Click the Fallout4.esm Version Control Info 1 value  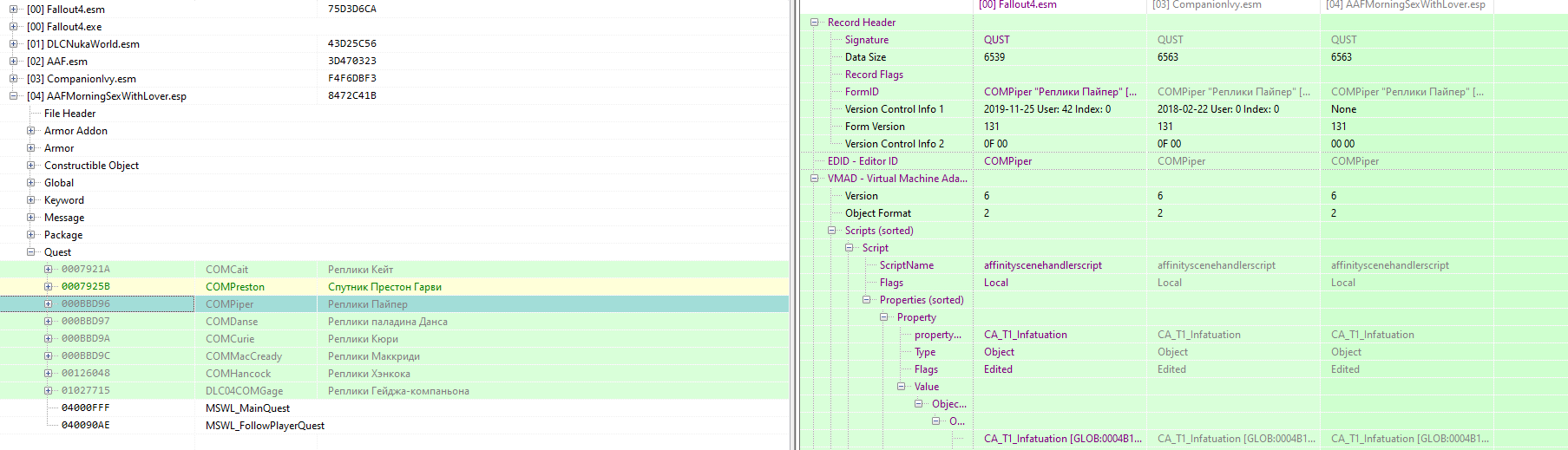pos(1046,109)
